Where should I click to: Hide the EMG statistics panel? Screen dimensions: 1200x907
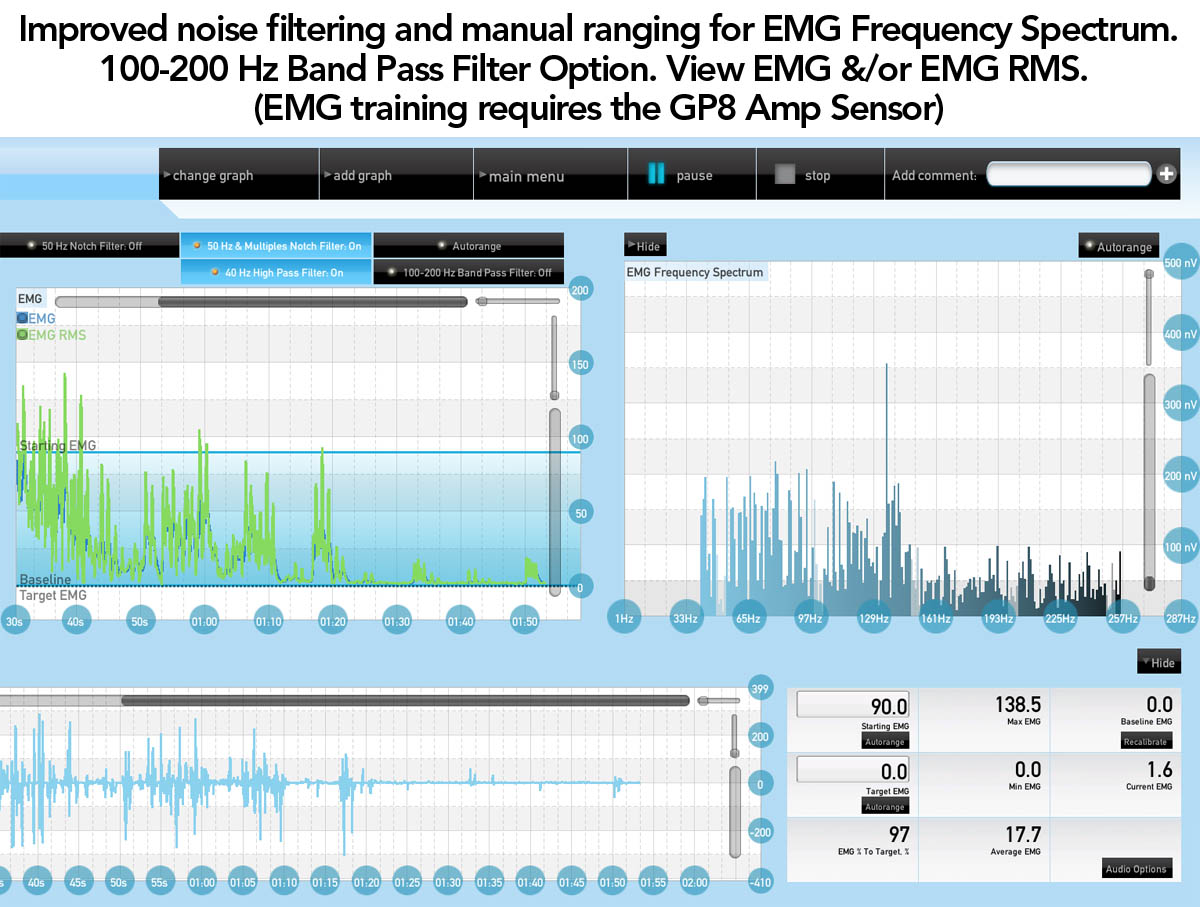(x=1158, y=662)
